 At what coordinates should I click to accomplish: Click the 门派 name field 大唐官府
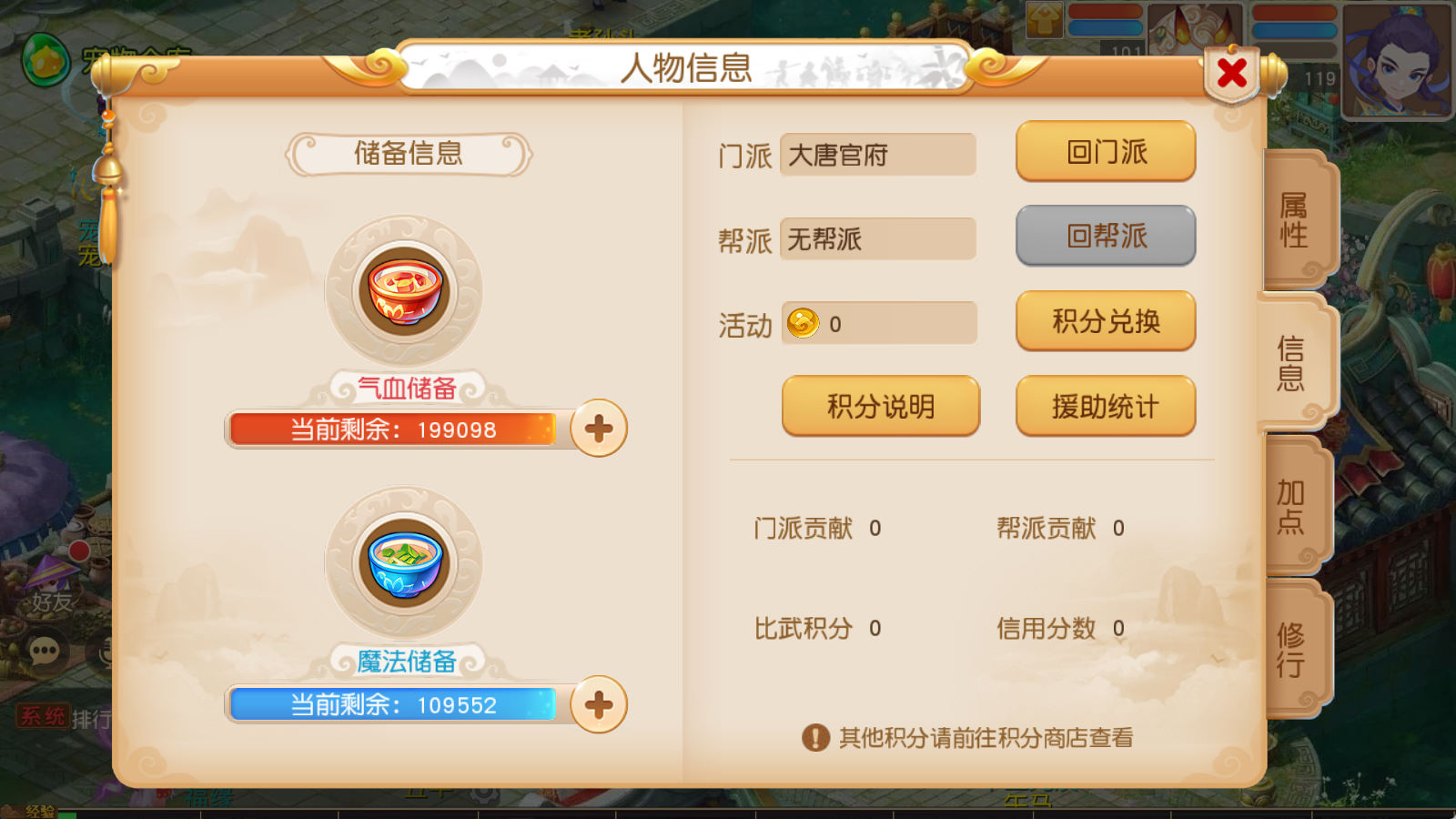click(878, 155)
